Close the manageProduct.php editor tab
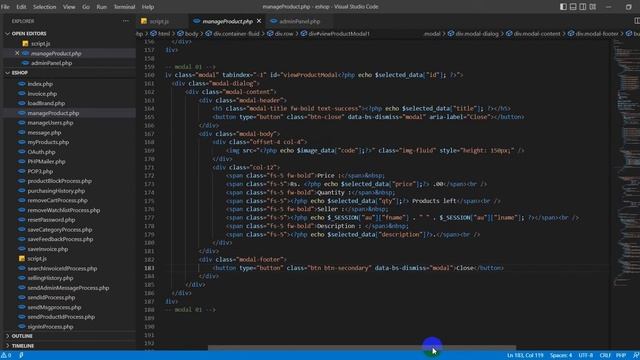This screenshot has width=640, height=360. [259, 21]
